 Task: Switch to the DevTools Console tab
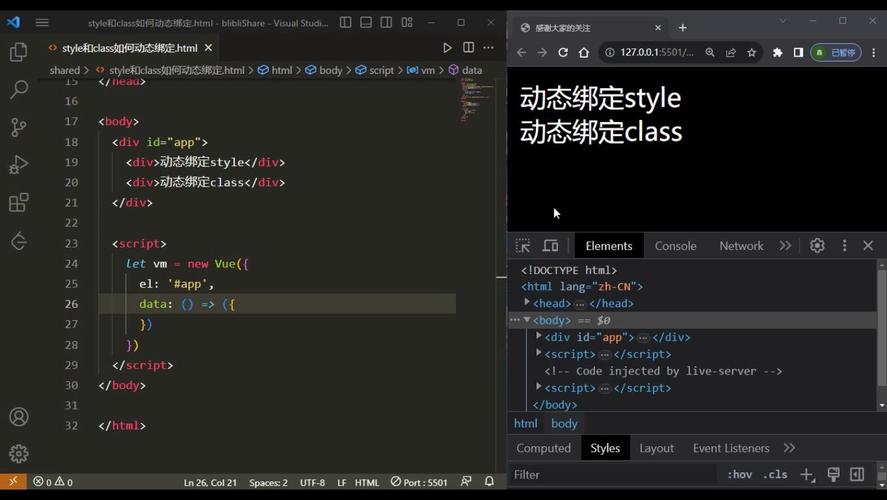[x=675, y=246]
